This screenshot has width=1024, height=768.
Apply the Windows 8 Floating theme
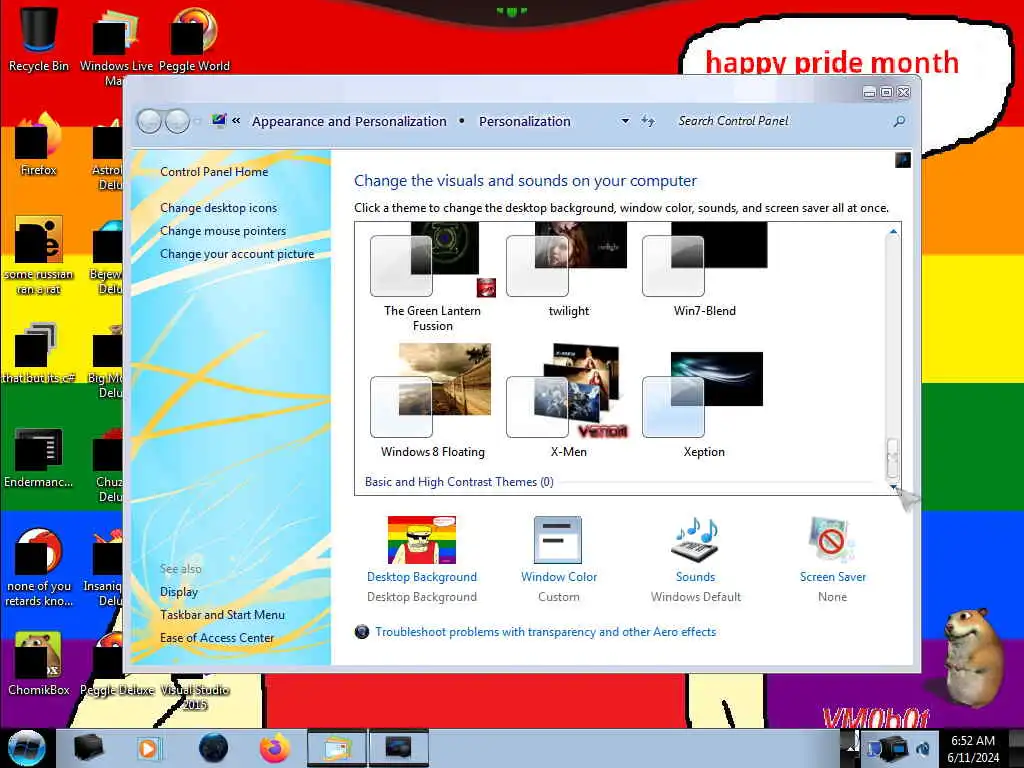(432, 401)
